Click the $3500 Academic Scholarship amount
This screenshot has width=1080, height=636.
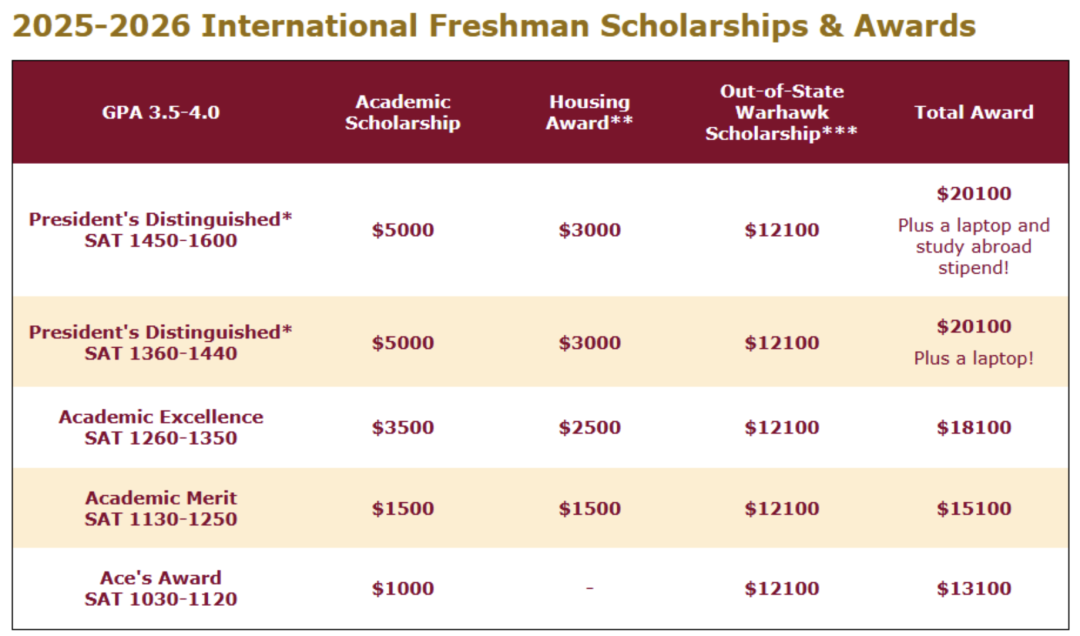click(x=403, y=428)
